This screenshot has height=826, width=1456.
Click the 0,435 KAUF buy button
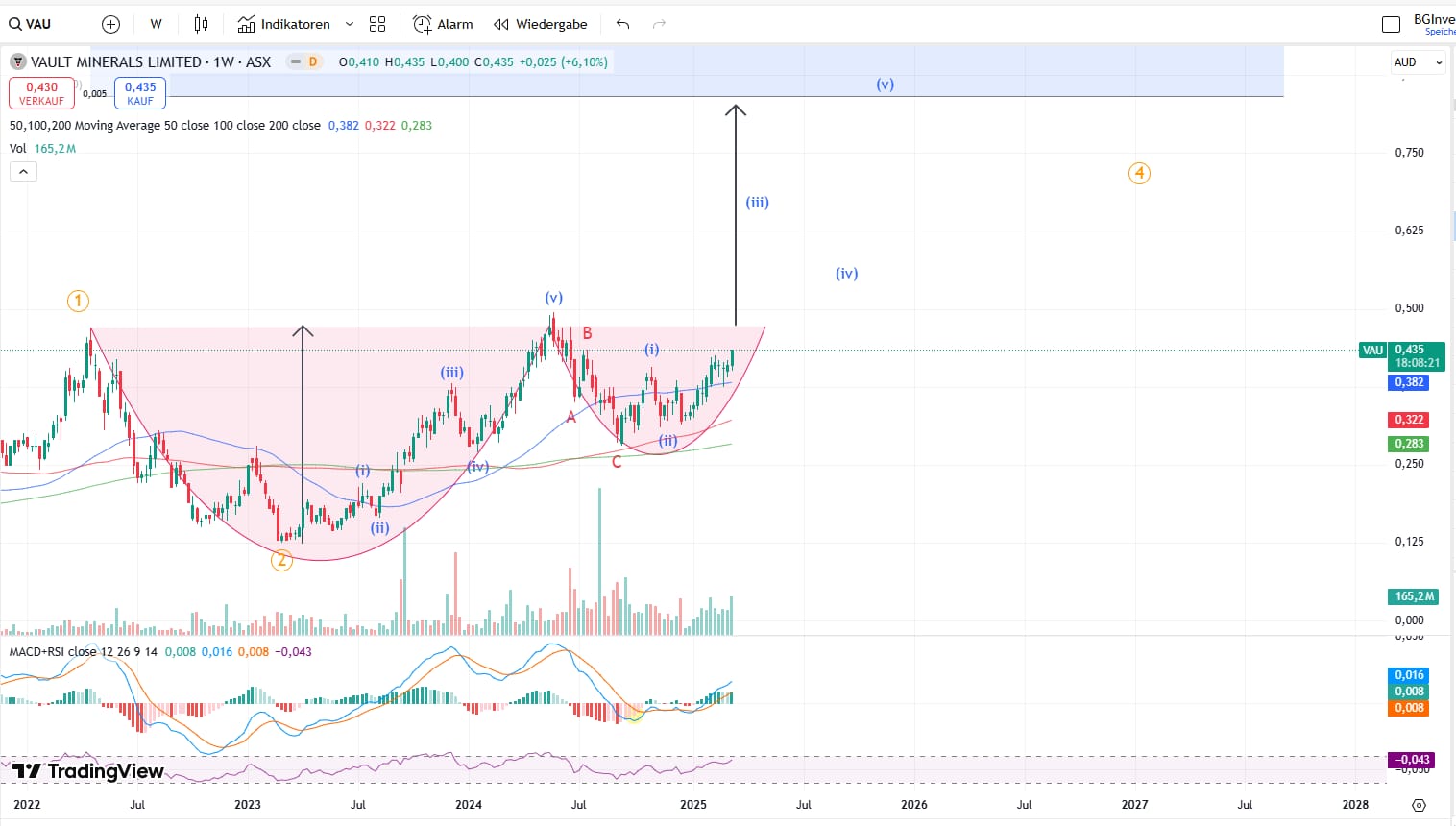pos(140,92)
